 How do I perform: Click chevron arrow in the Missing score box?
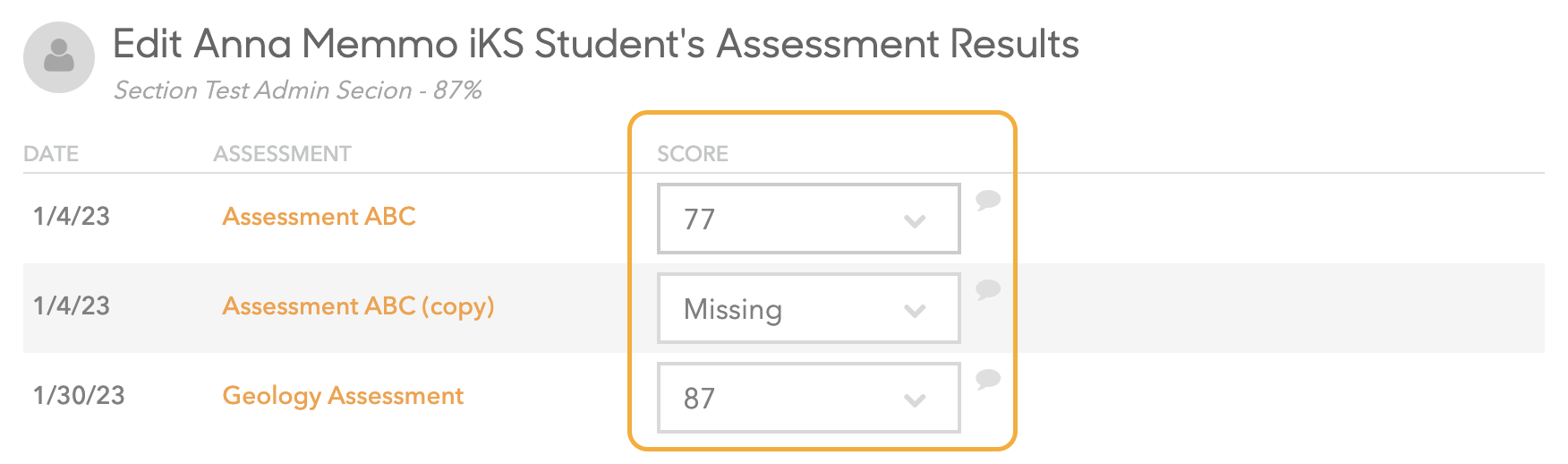click(915, 311)
